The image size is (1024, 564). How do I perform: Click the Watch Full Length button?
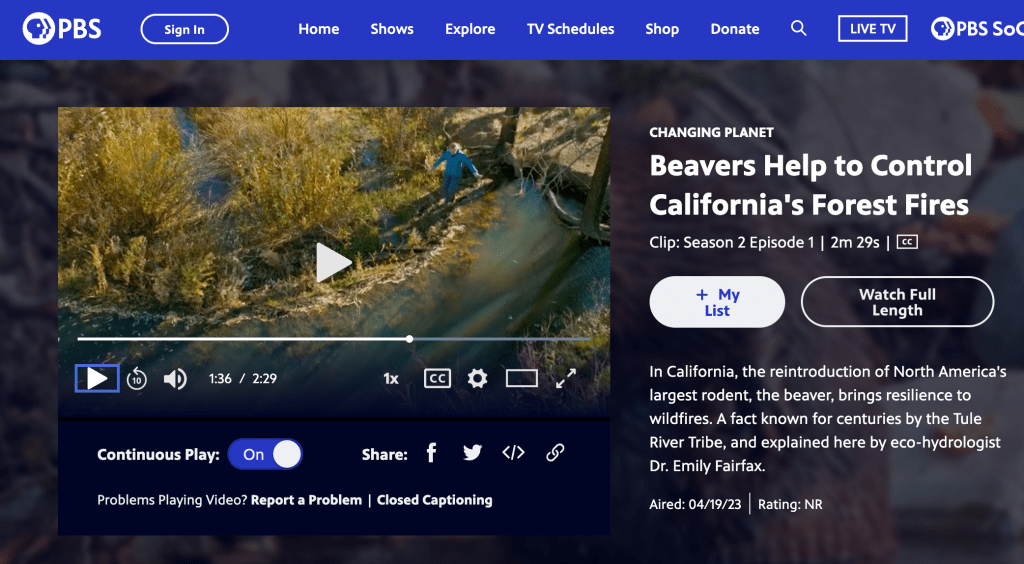[897, 302]
